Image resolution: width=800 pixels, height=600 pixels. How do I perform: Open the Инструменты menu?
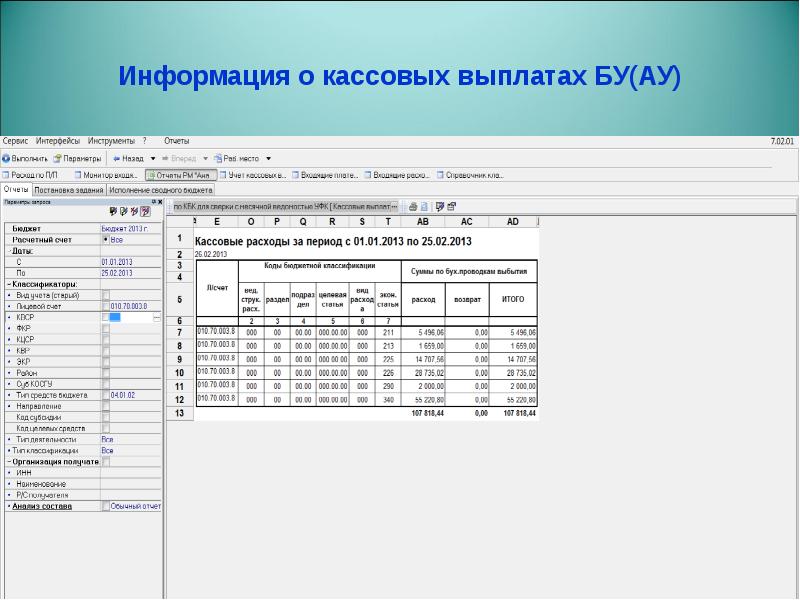tap(111, 142)
